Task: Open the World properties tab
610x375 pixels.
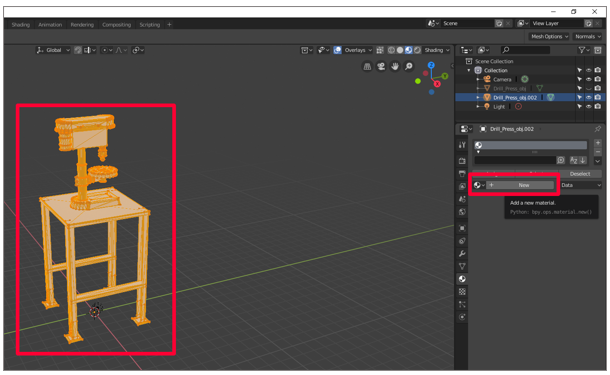Action: pyautogui.click(x=462, y=212)
